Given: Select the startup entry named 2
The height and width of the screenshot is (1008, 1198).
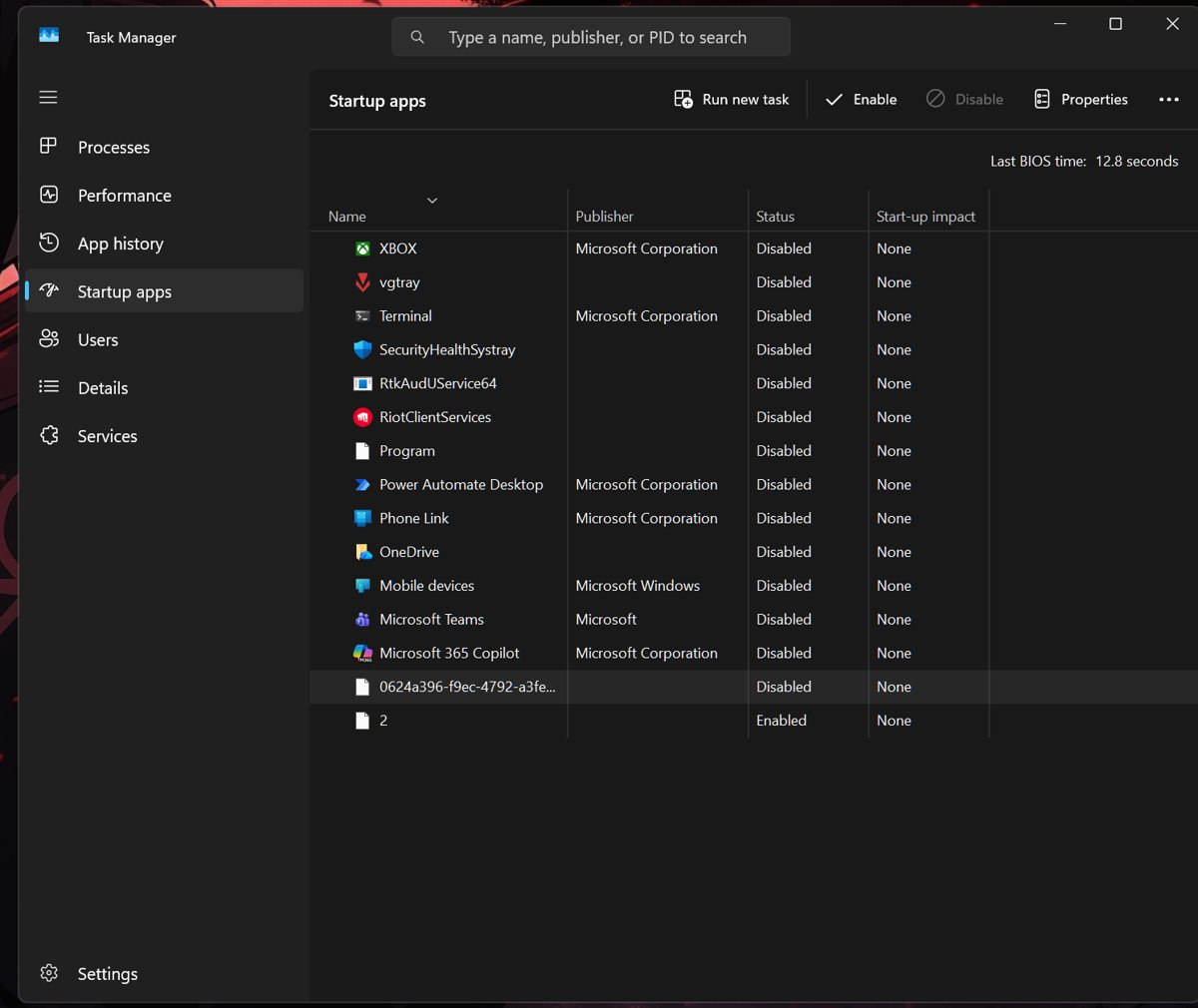Looking at the screenshot, I should (753, 721).
